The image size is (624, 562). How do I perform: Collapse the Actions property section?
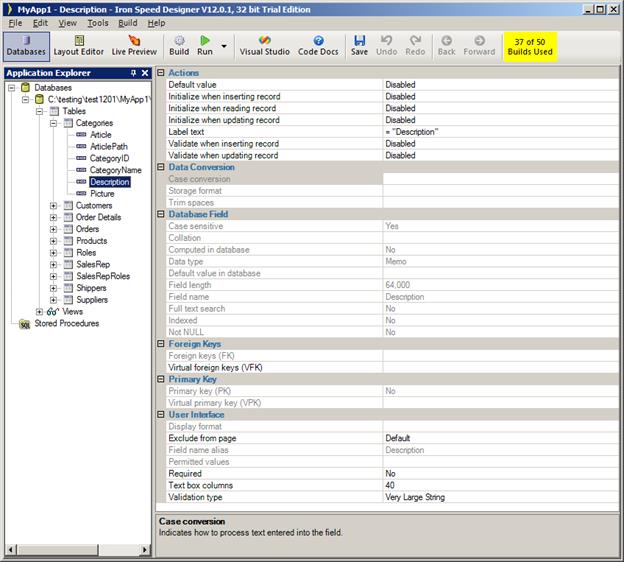tap(161, 73)
